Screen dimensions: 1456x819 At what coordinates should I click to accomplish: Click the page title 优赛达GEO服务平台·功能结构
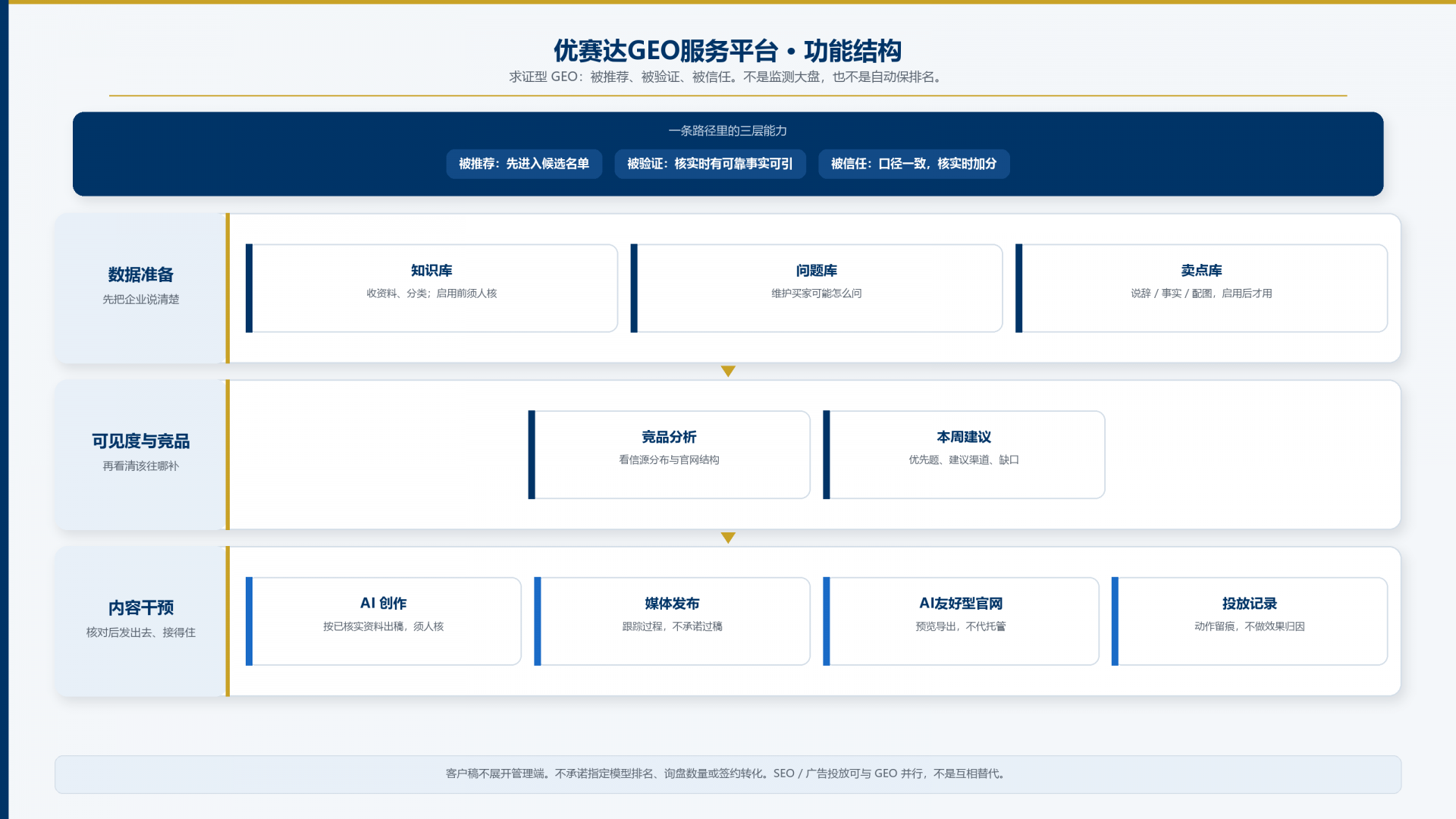[x=728, y=51]
